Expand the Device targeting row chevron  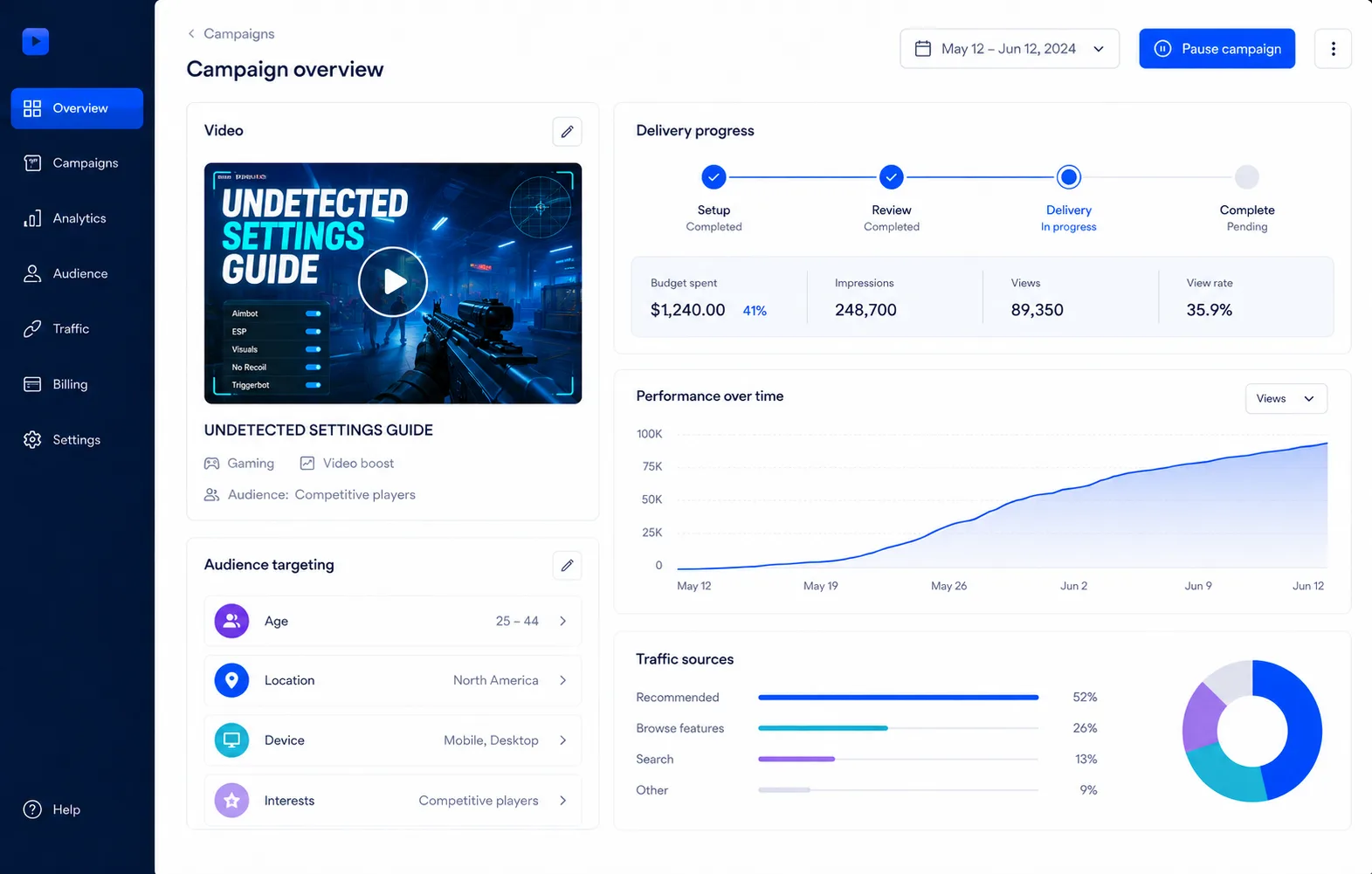tap(563, 740)
